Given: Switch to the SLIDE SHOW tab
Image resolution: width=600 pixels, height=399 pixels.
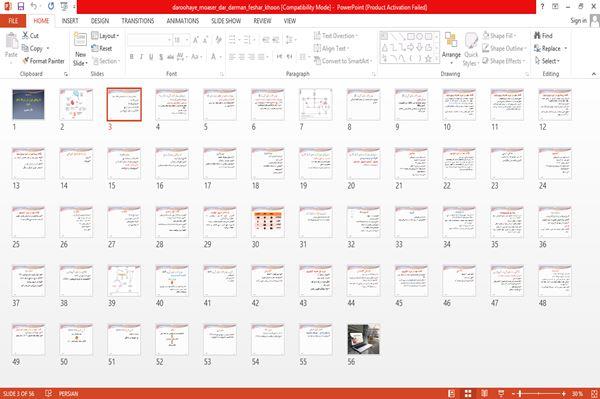Looking at the screenshot, I should (x=226, y=21).
